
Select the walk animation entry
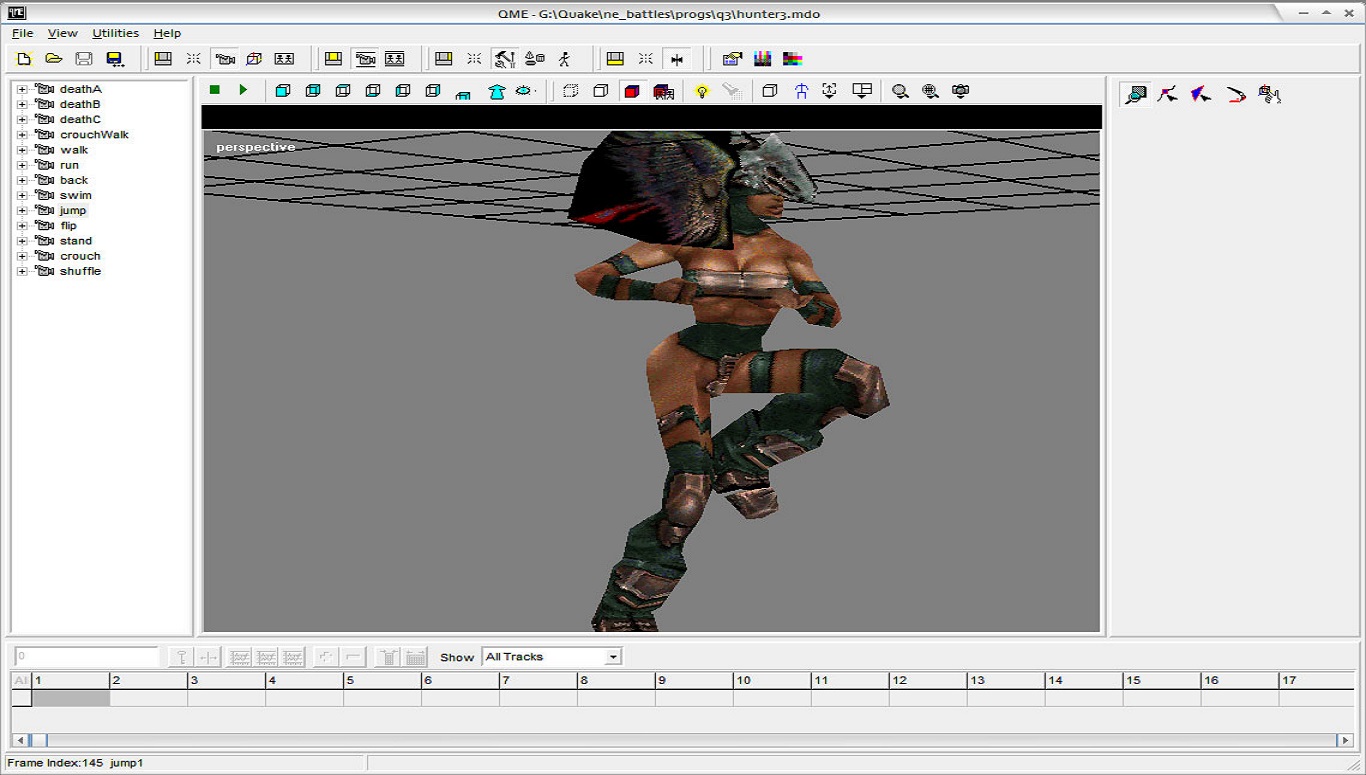(x=74, y=150)
